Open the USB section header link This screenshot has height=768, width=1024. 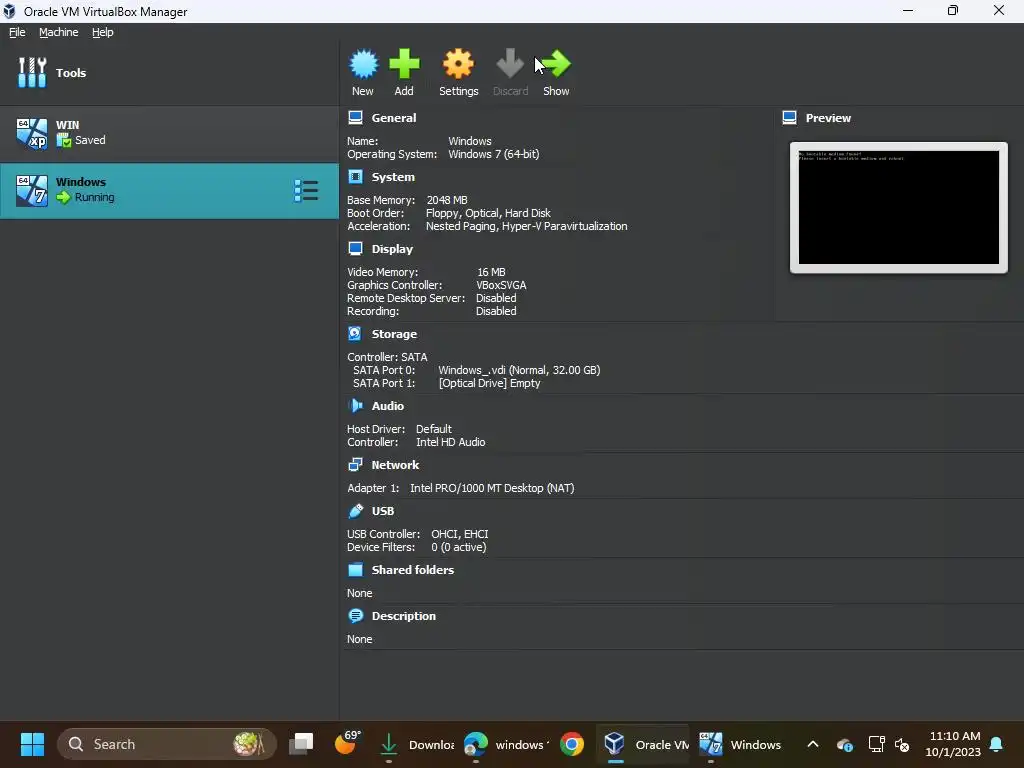click(383, 511)
